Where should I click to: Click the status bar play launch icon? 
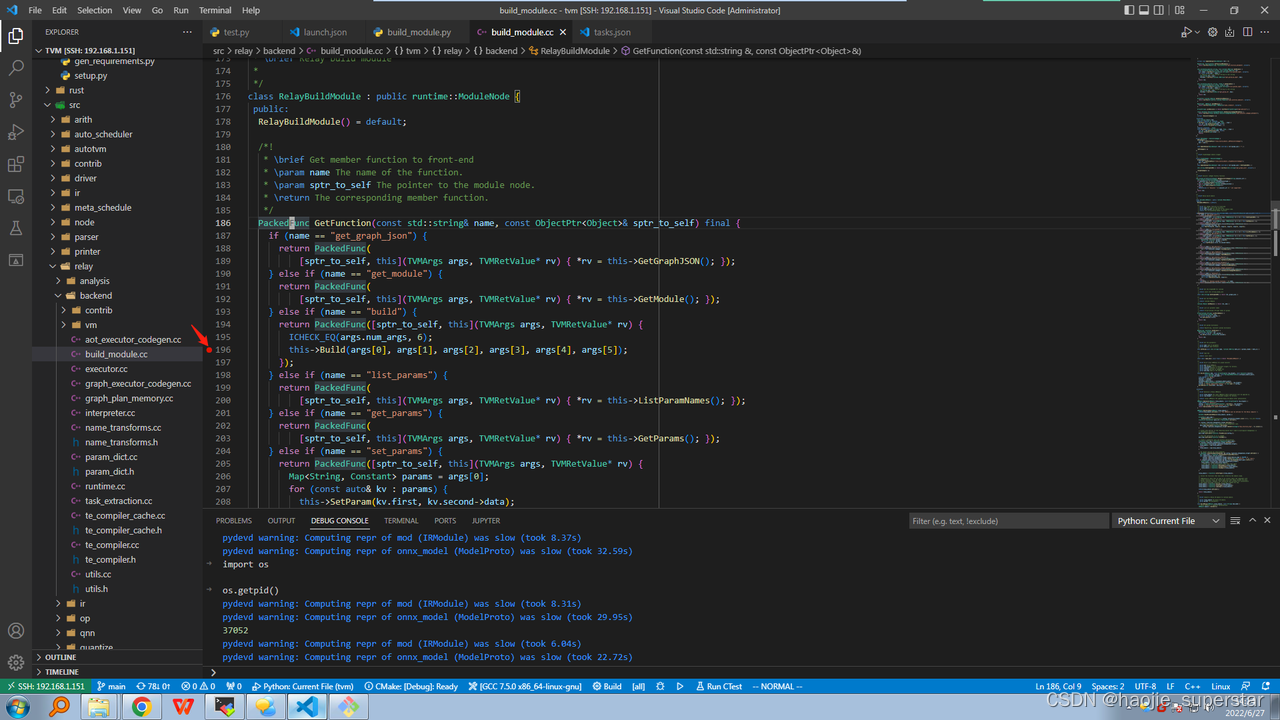pyautogui.click(x=679, y=687)
